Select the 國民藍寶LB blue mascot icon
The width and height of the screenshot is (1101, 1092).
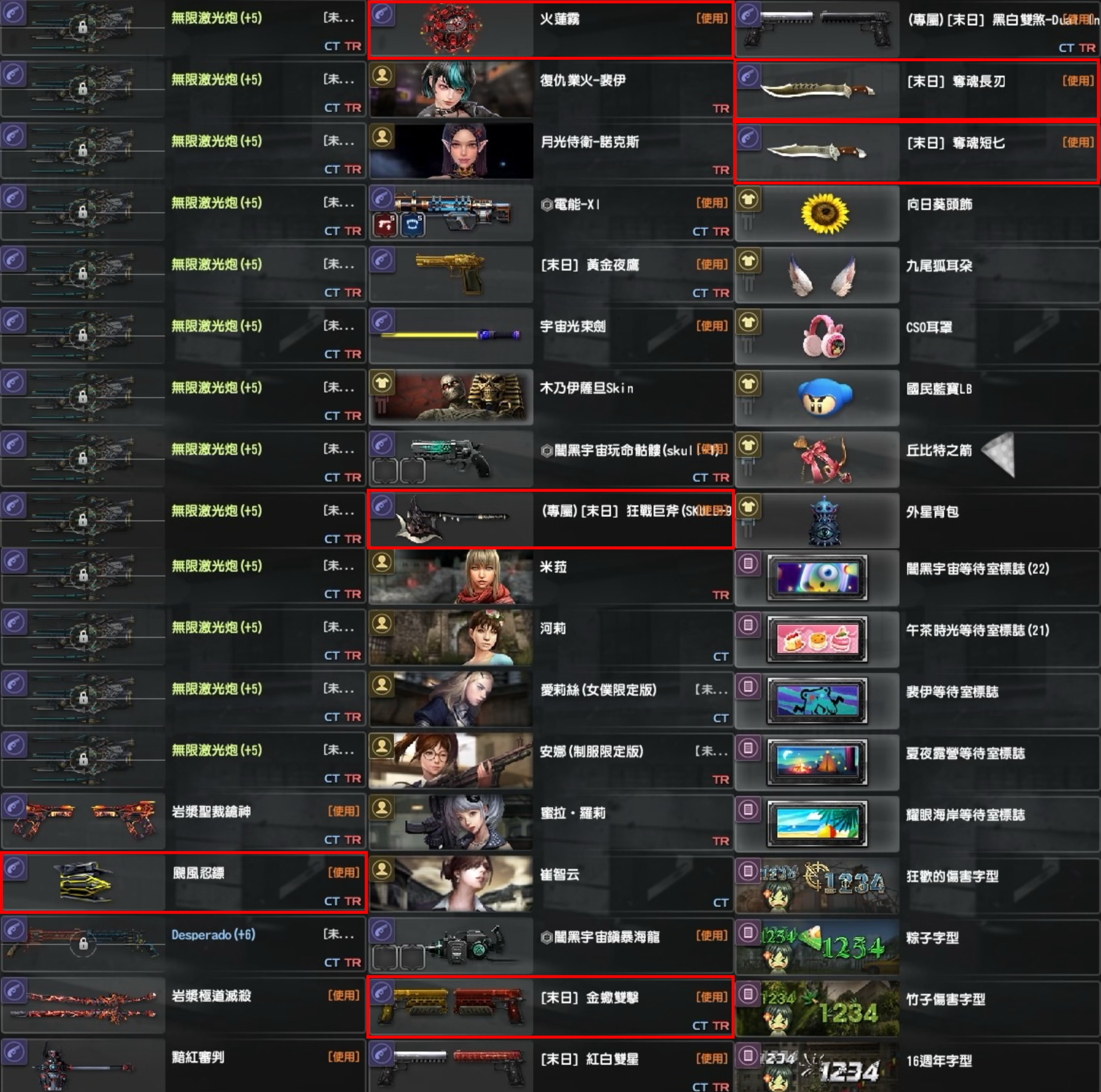[x=825, y=397]
